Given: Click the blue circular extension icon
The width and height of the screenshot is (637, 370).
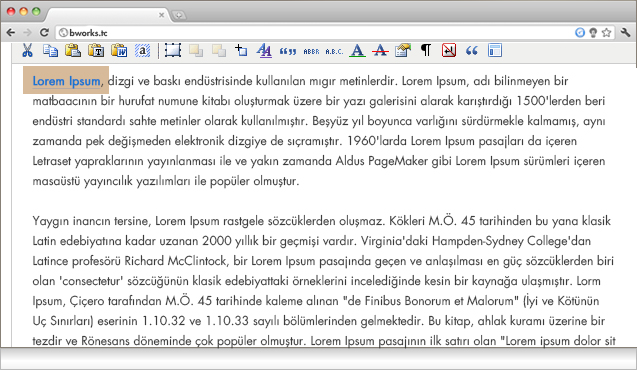Looking at the screenshot, I should [x=580, y=32].
